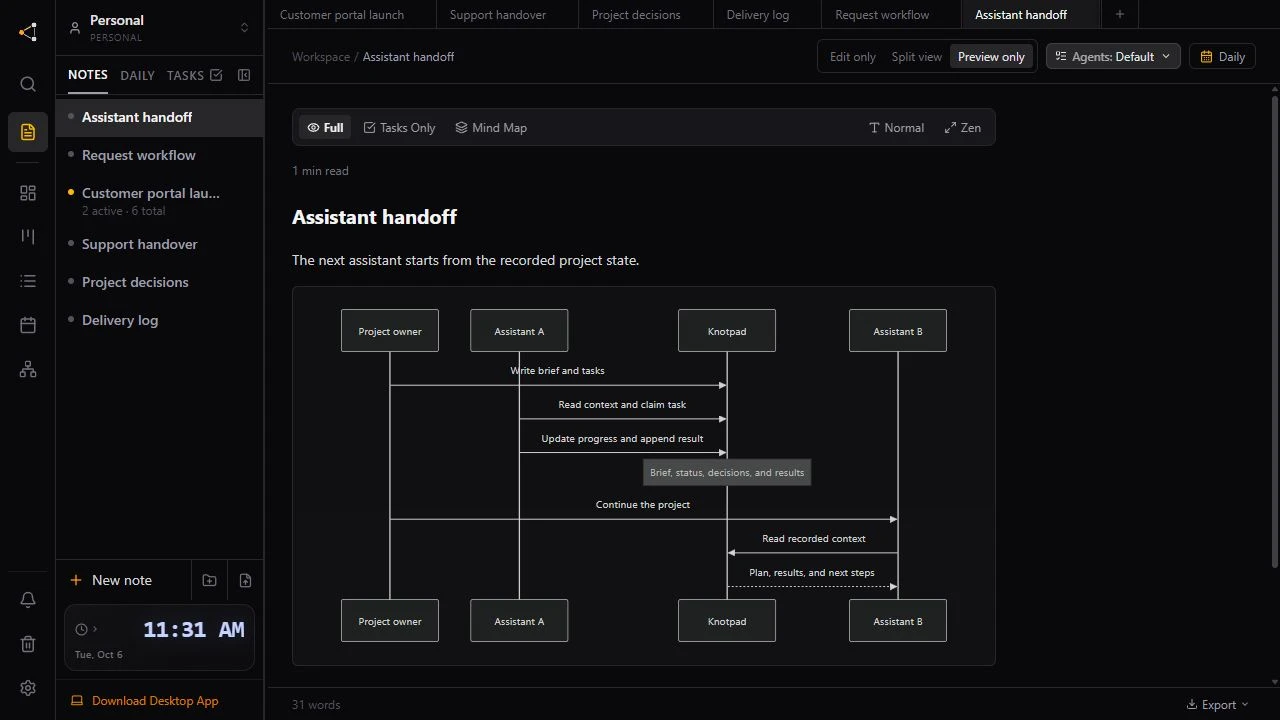
Task: Click the '1 min read' label
Action: 320,171
